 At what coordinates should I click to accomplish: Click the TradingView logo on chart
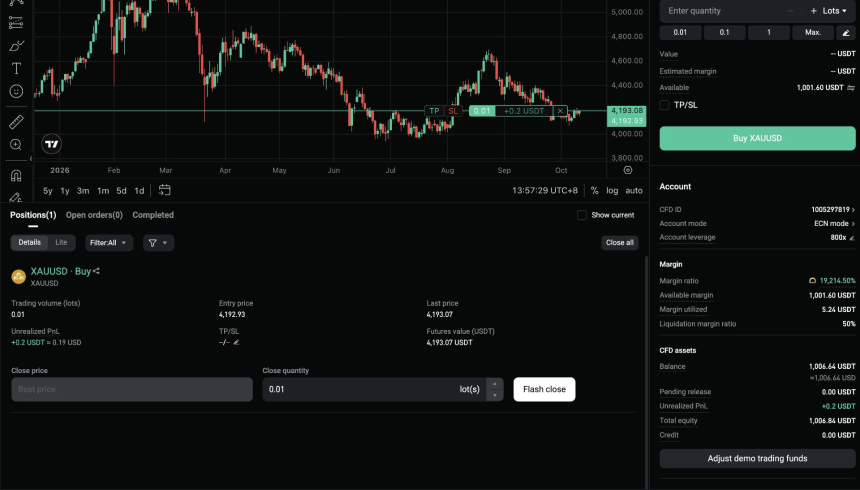(x=52, y=144)
